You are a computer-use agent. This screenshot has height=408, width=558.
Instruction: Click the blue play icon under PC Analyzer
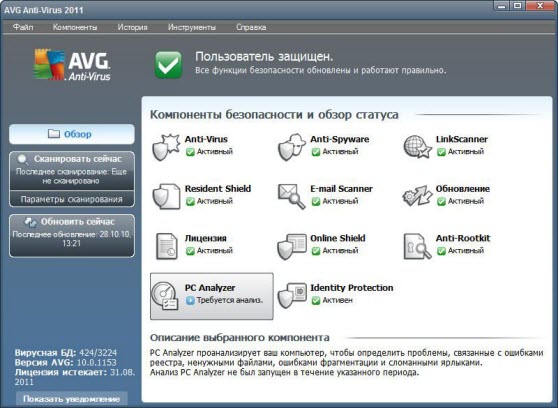point(190,300)
